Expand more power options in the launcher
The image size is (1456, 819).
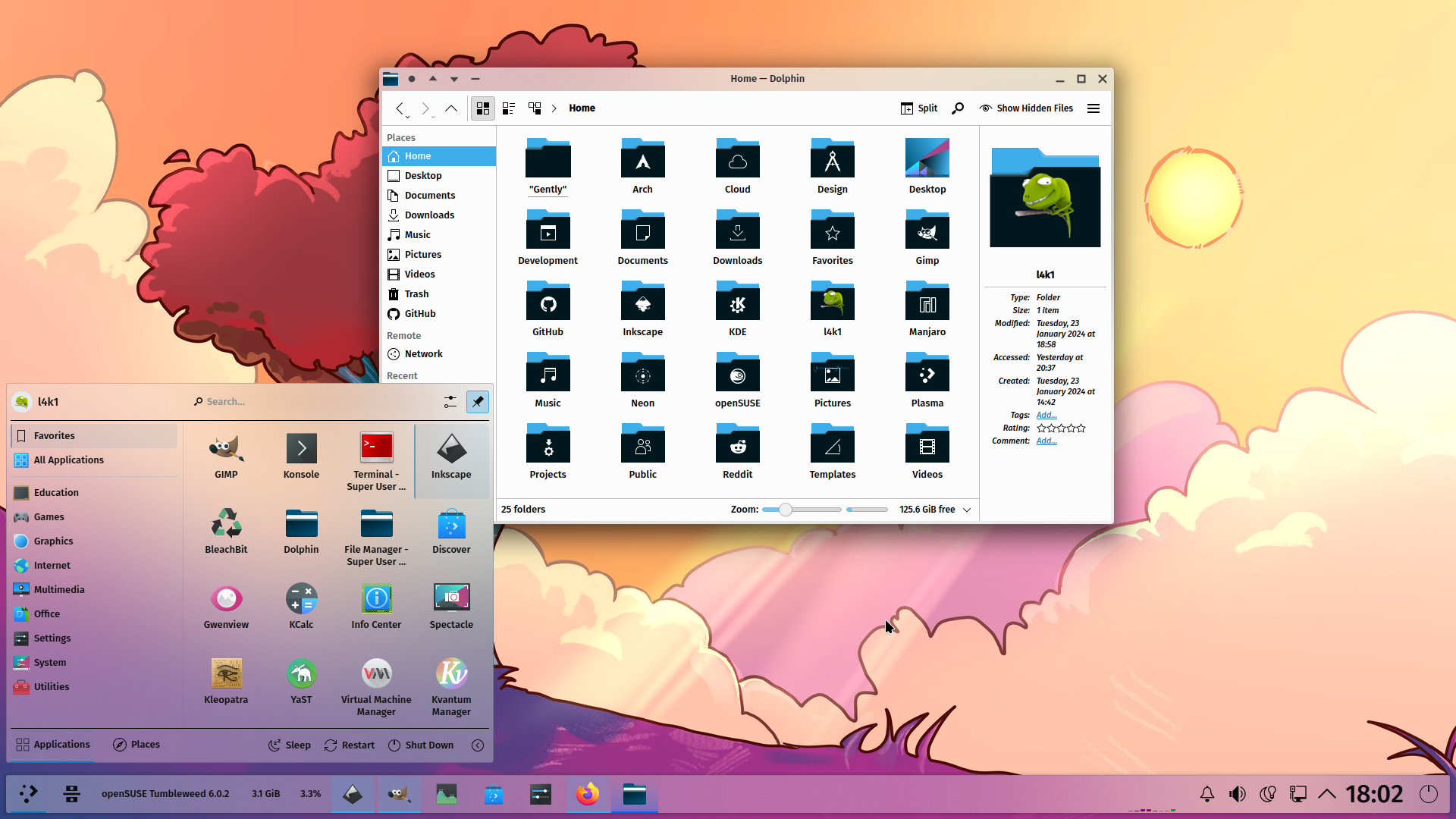click(478, 745)
